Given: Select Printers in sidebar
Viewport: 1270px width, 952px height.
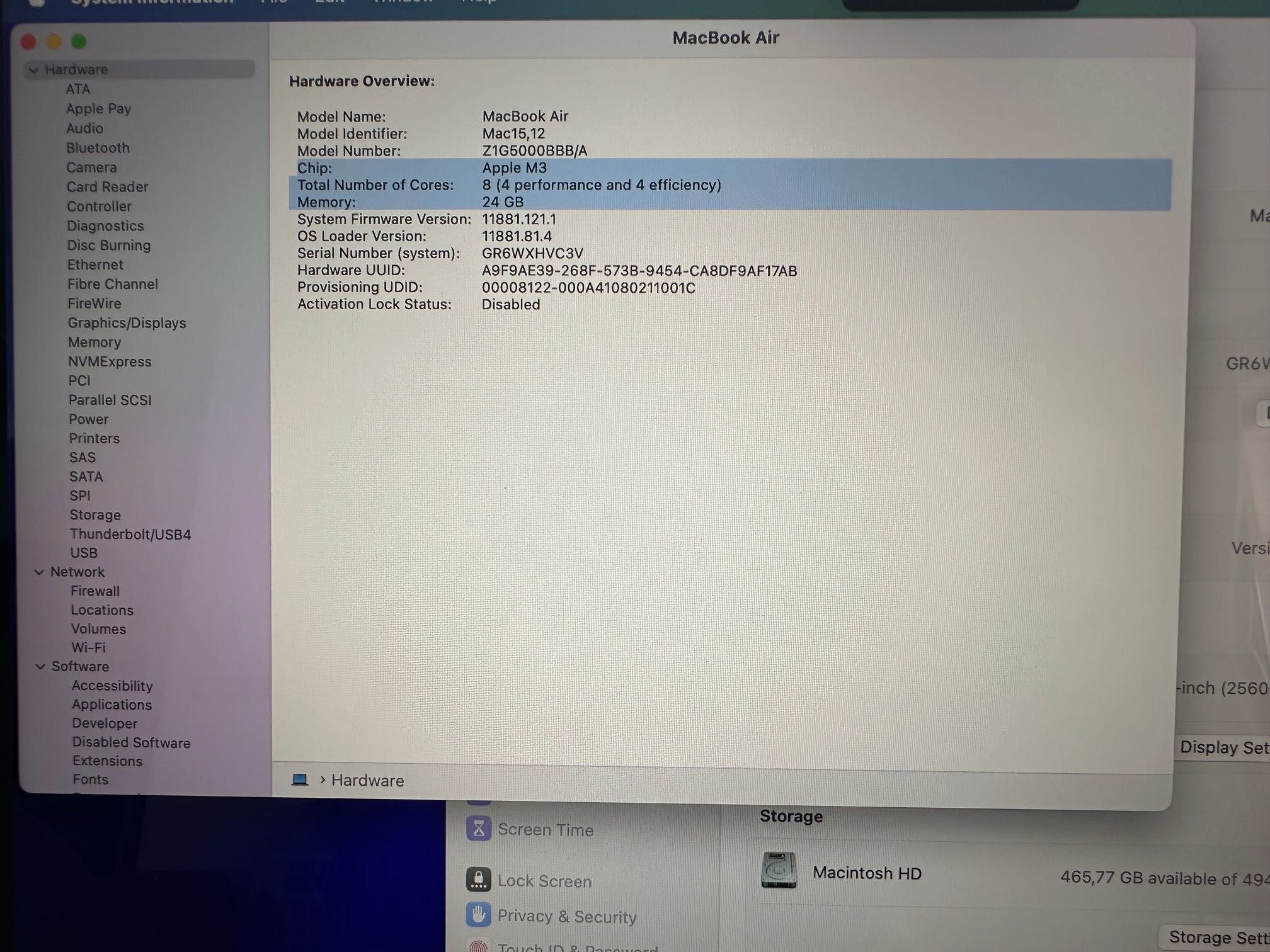Looking at the screenshot, I should pos(94,439).
